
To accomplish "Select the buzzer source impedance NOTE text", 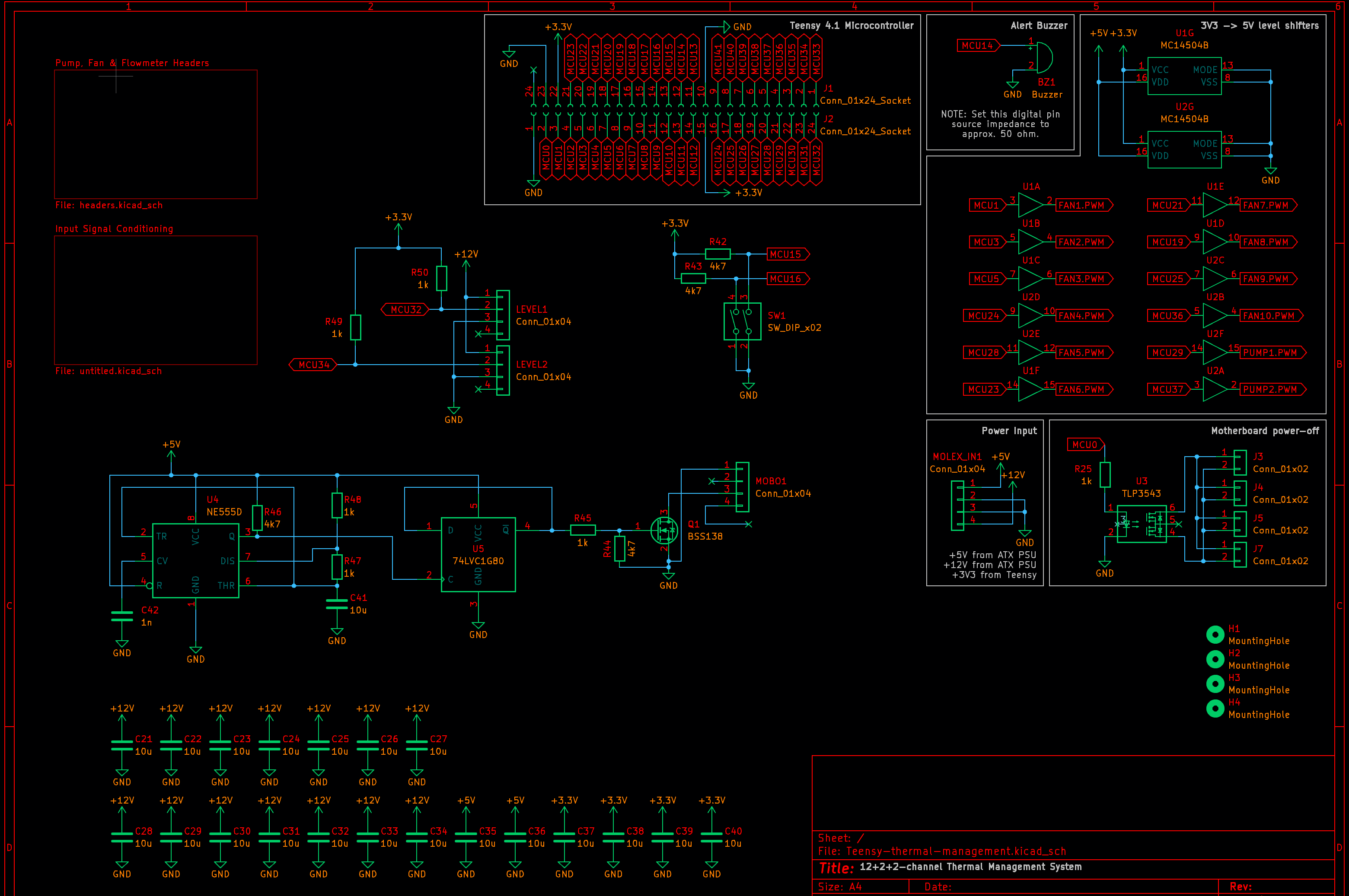I will (1000, 124).
